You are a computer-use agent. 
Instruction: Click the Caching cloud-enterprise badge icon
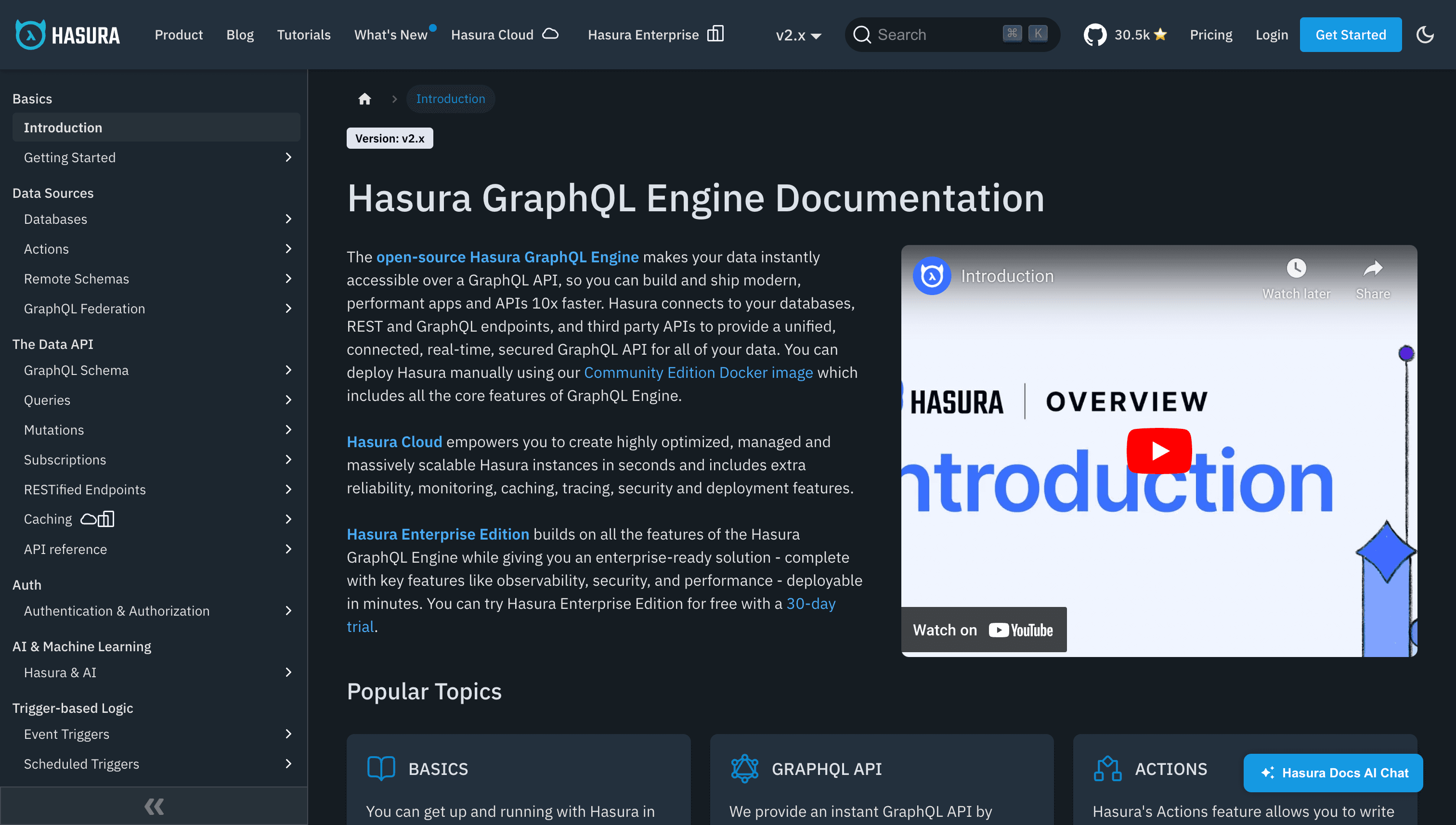97,518
